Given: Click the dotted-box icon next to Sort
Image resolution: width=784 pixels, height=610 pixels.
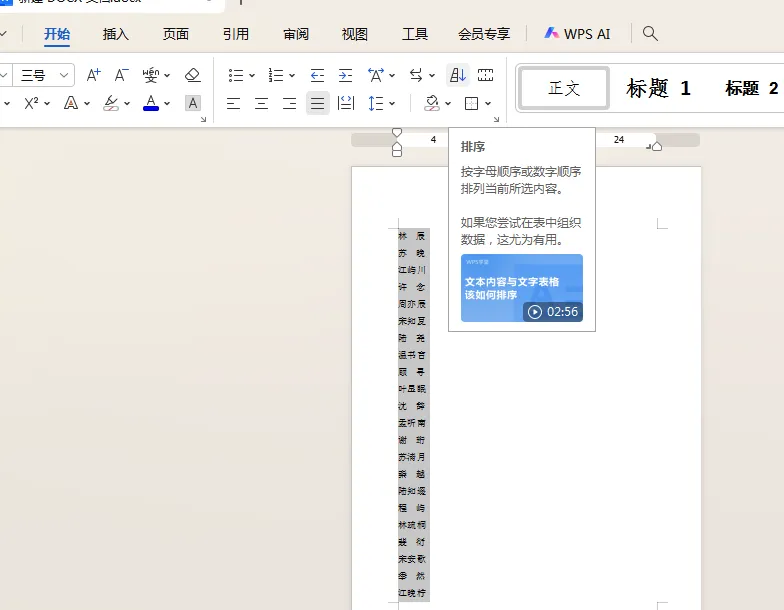Looking at the screenshot, I should click(x=485, y=76).
